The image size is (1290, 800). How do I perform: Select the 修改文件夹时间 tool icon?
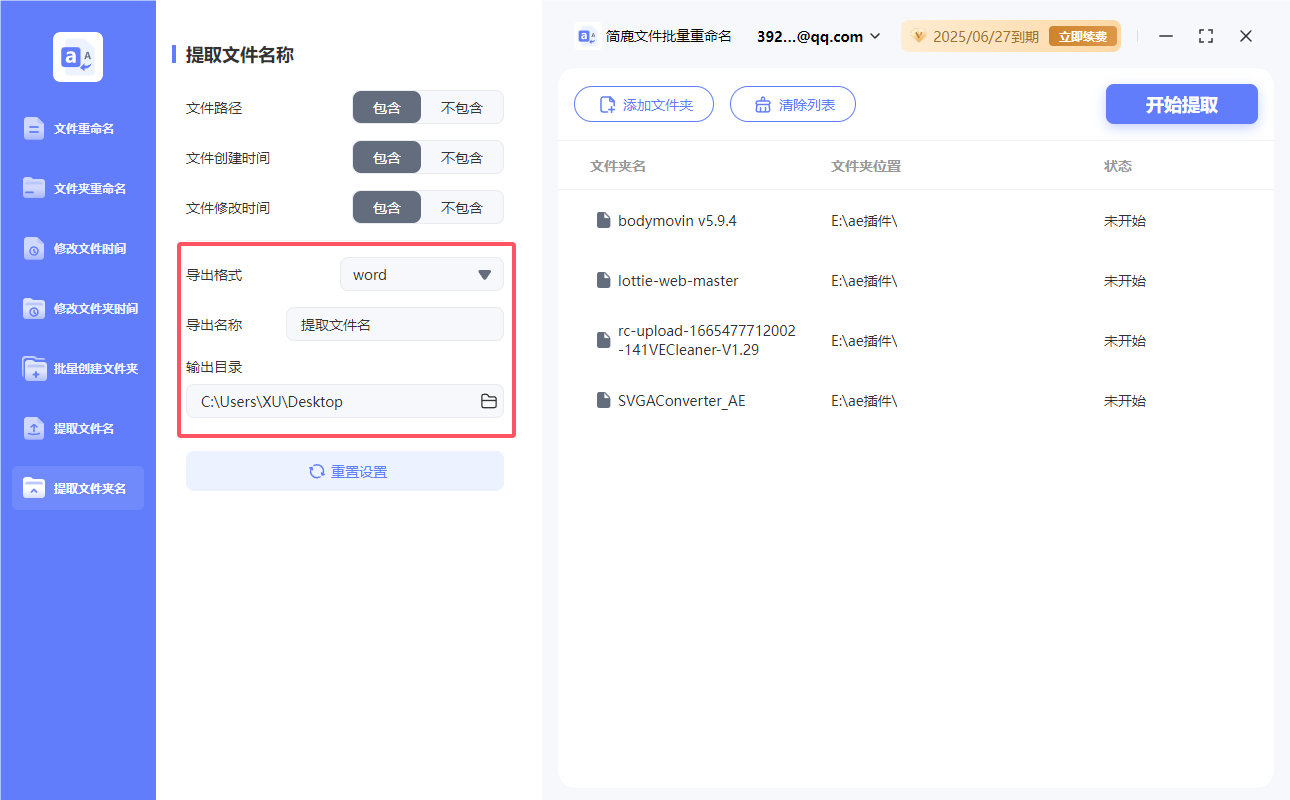[x=77, y=308]
